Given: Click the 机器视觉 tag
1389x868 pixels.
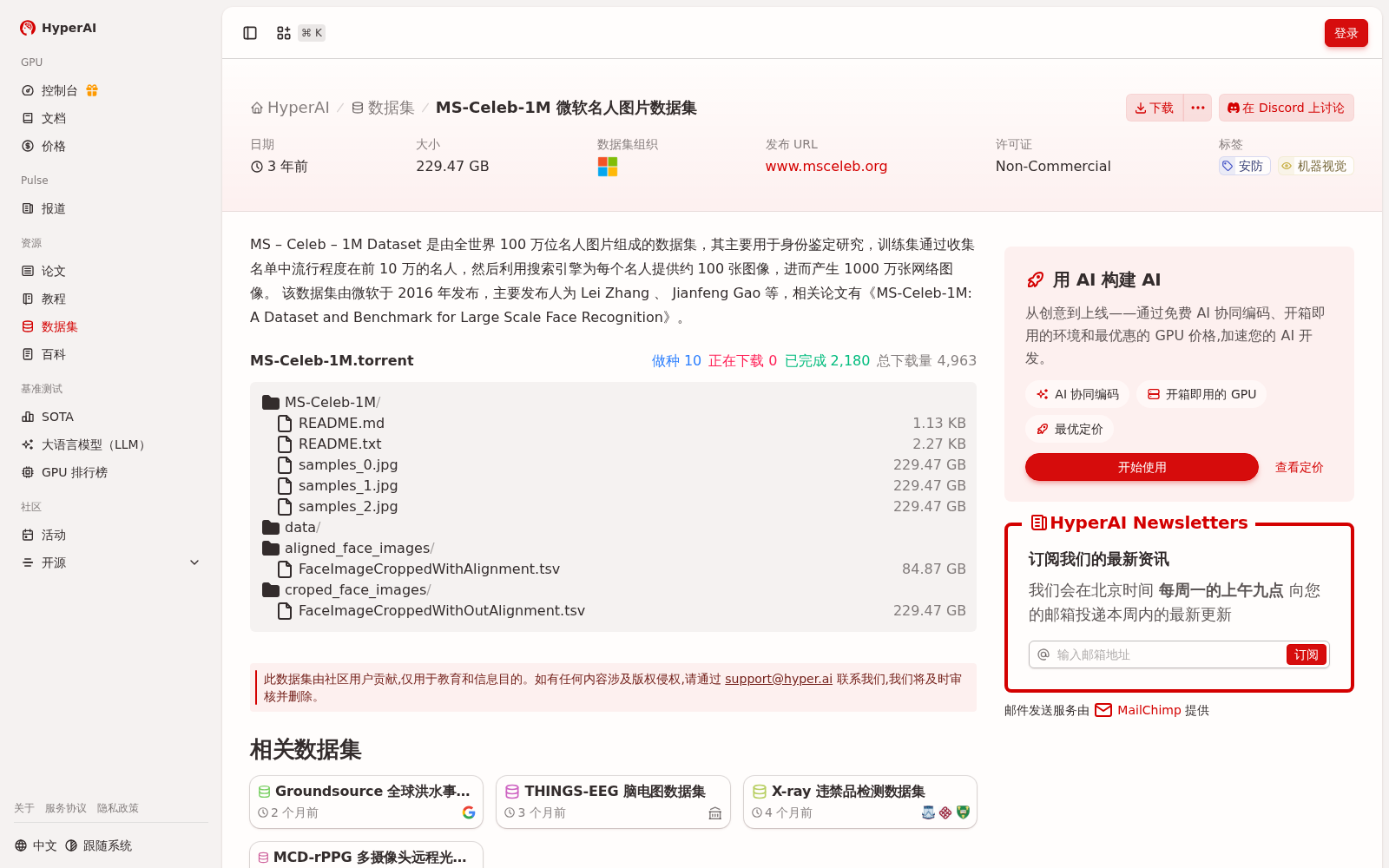Looking at the screenshot, I should tap(1315, 166).
